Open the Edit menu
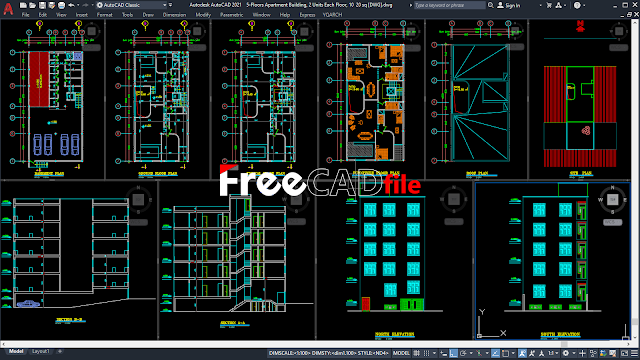The image size is (640, 360). point(42,15)
